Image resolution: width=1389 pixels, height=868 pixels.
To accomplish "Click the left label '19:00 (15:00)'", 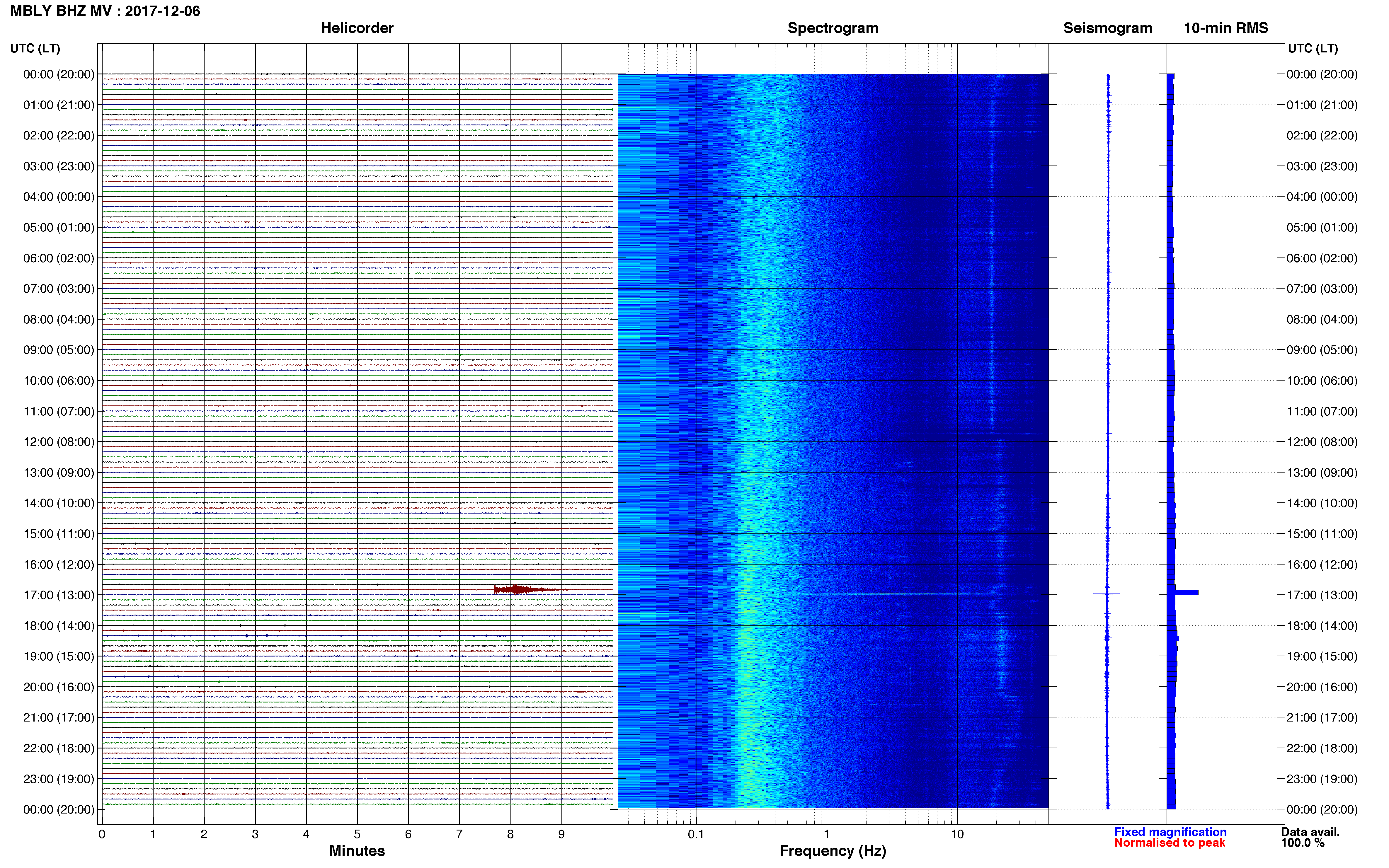I will tap(59, 656).
